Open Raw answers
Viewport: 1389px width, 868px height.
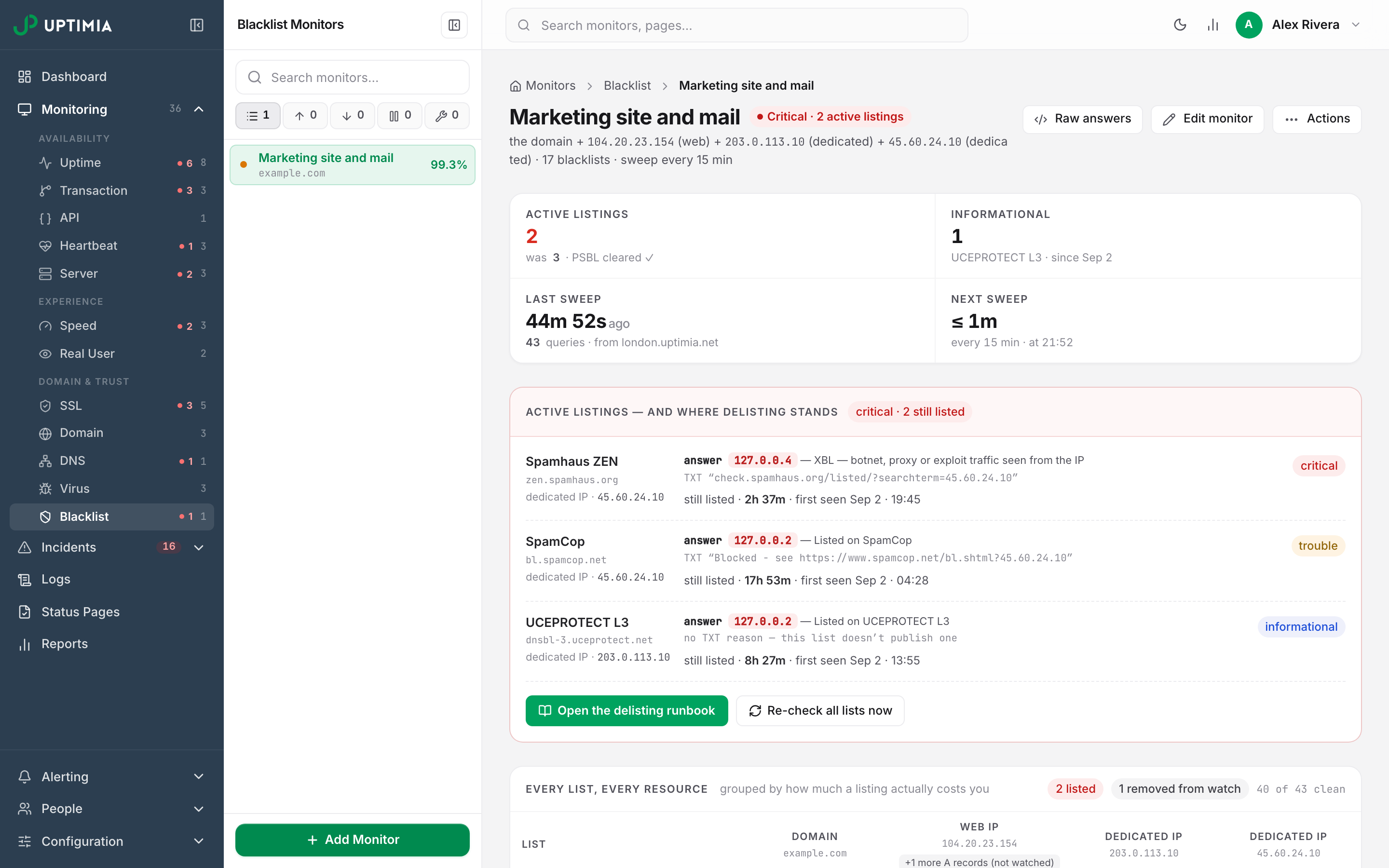pyautogui.click(x=1082, y=119)
